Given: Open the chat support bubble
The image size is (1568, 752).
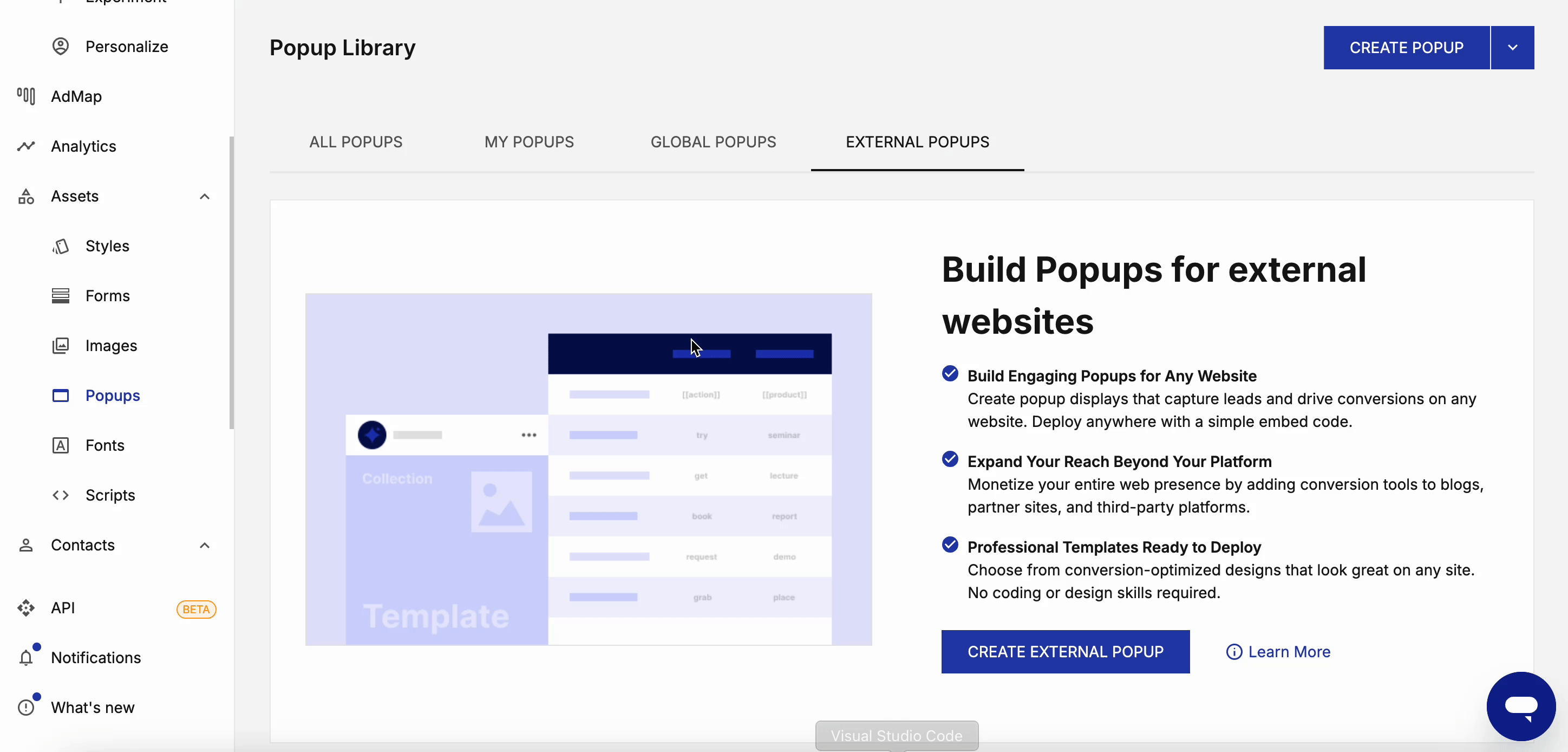Looking at the screenshot, I should pos(1520,706).
